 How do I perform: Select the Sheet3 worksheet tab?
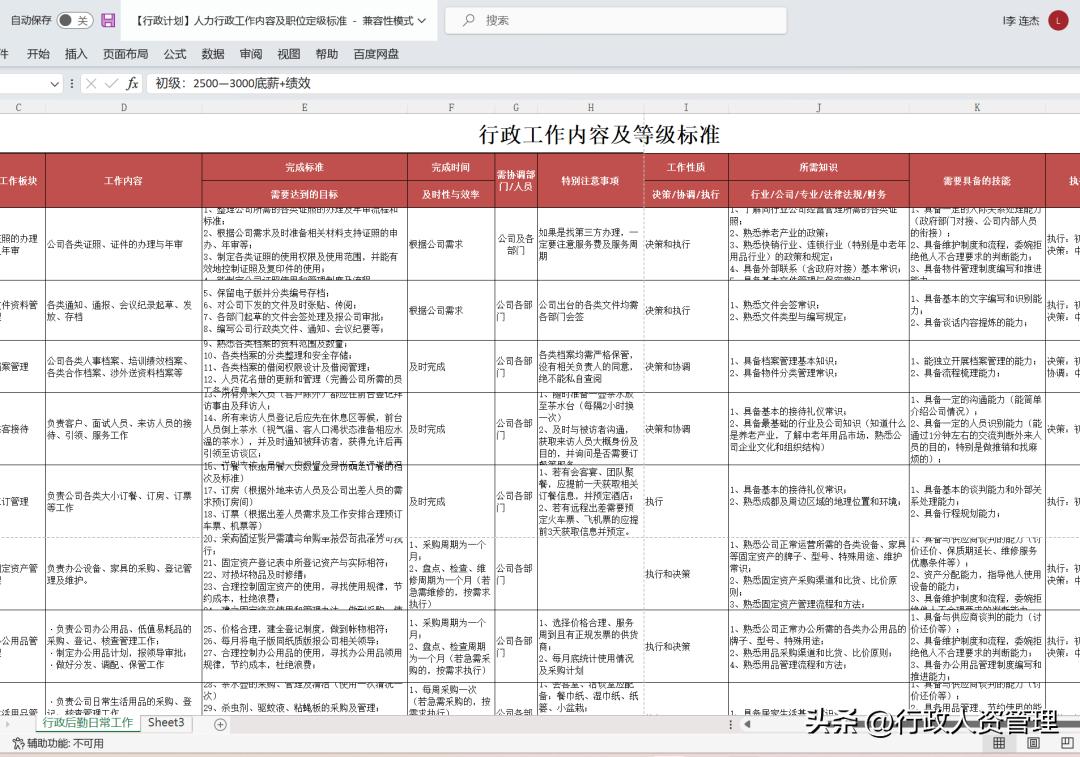click(x=165, y=722)
